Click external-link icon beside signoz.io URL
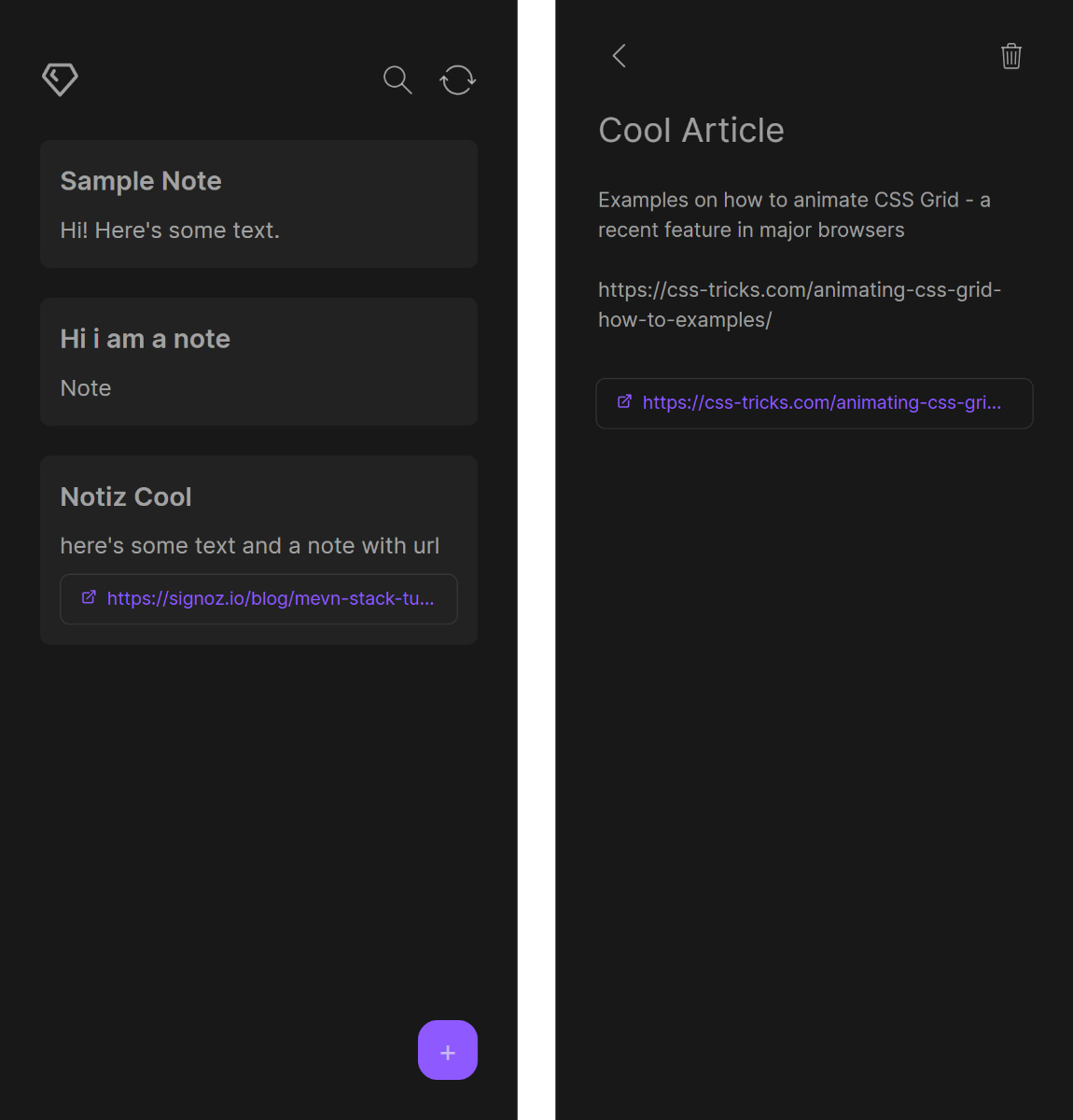1073x1120 pixels. (89, 597)
